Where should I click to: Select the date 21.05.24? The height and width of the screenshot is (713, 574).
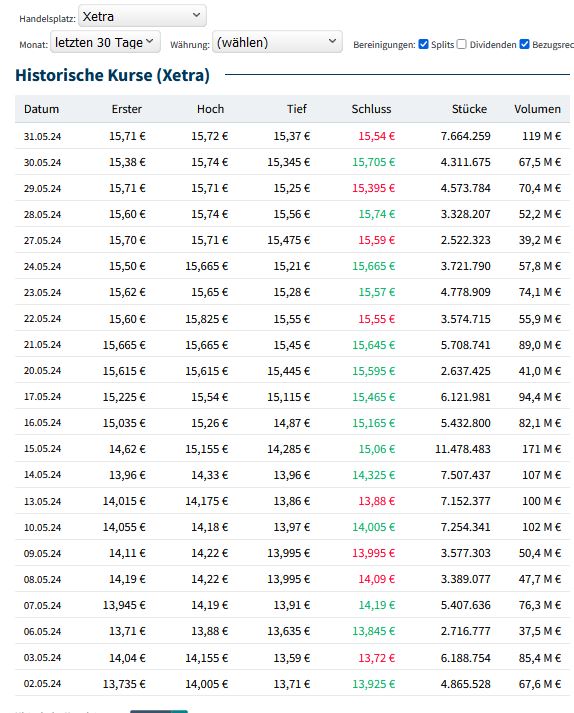[x=42, y=345]
